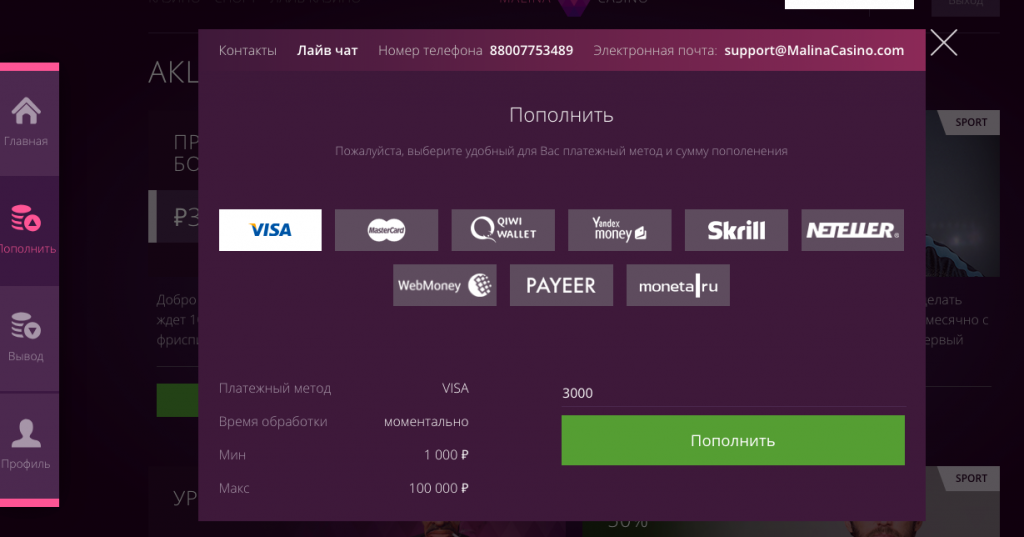Close the deposit dialog with X
1024x537 pixels.
[944, 42]
